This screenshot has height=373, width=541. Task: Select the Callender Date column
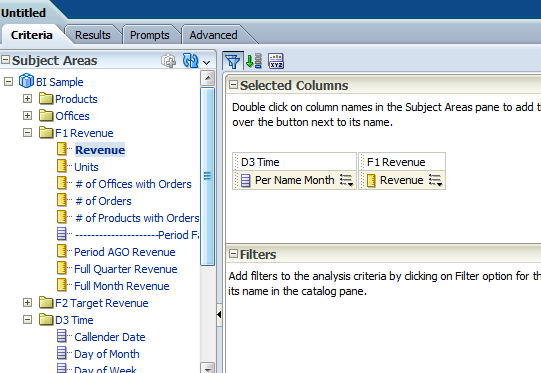point(110,337)
